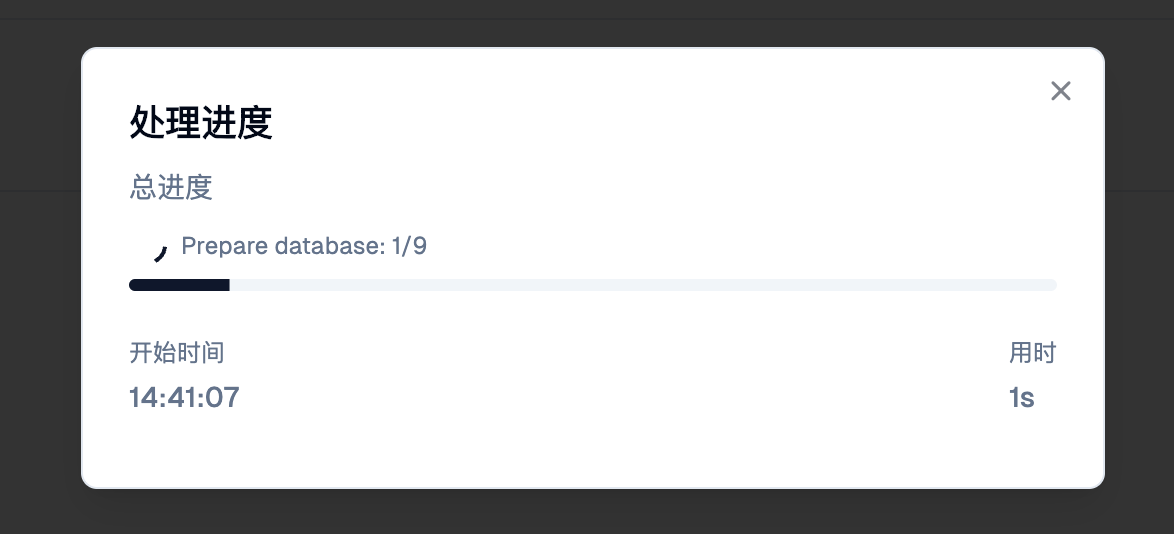Click the loading spinner icon
1174x534 pixels.
point(159,253)
